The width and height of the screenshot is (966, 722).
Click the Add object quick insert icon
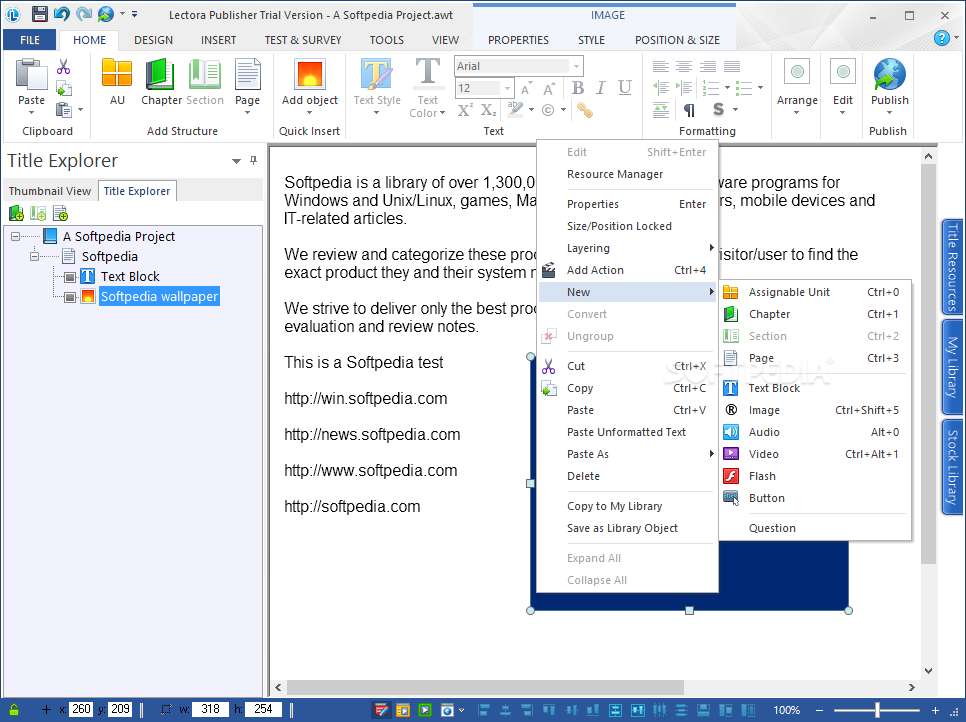[310, 74]
